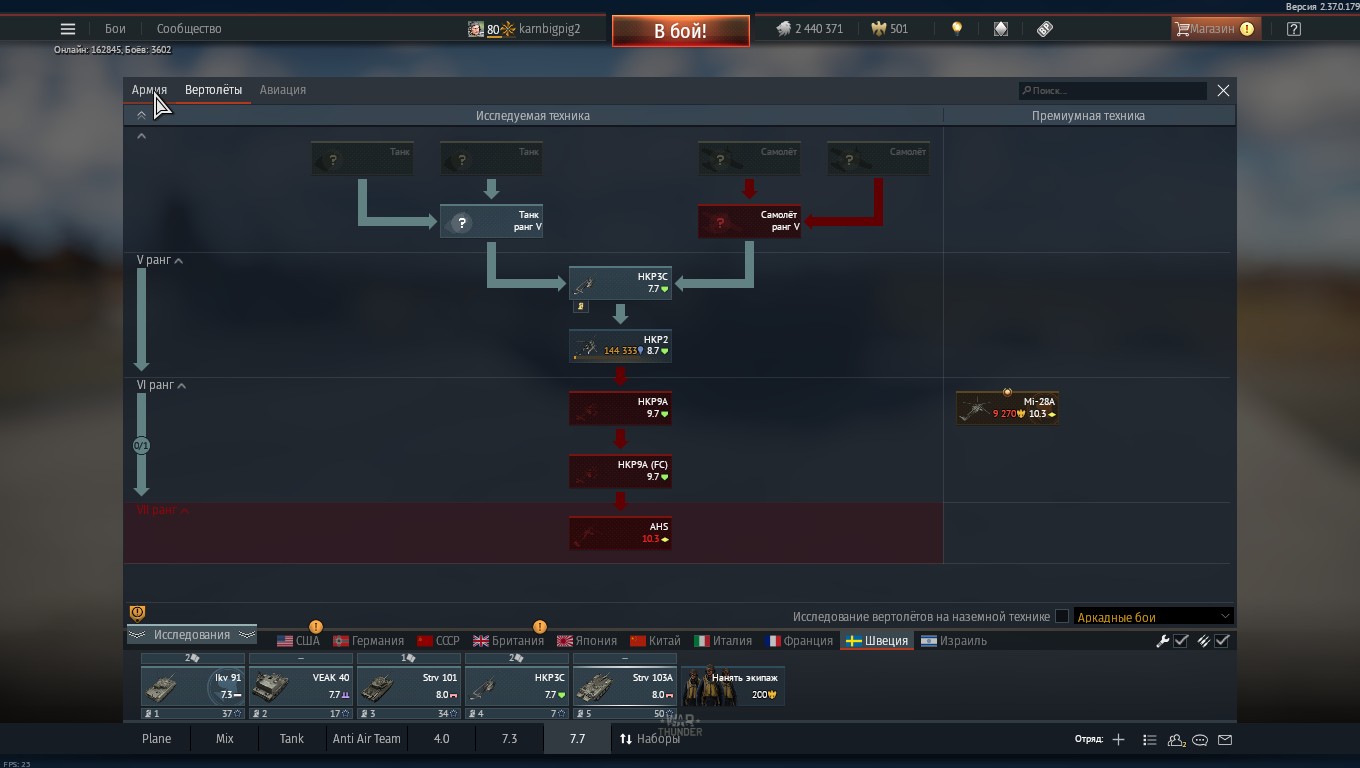This screenshot has width=1360, height=768.
Task: Switch to the Anti Air Team preset
Action: point(366,739)
